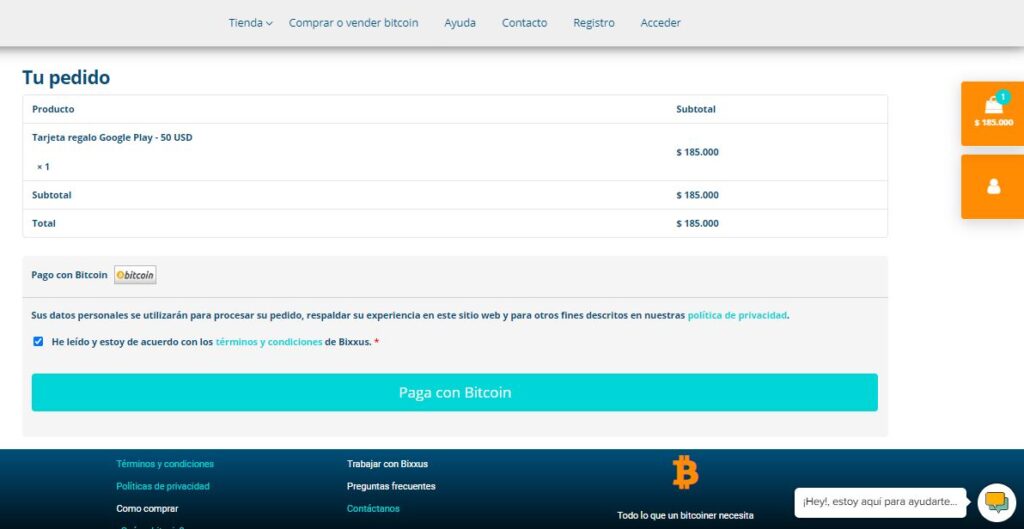Screen dimensions: 1024x529
Task: Go to Registro page
Action: pyautogui.click(x=594, y=23)
